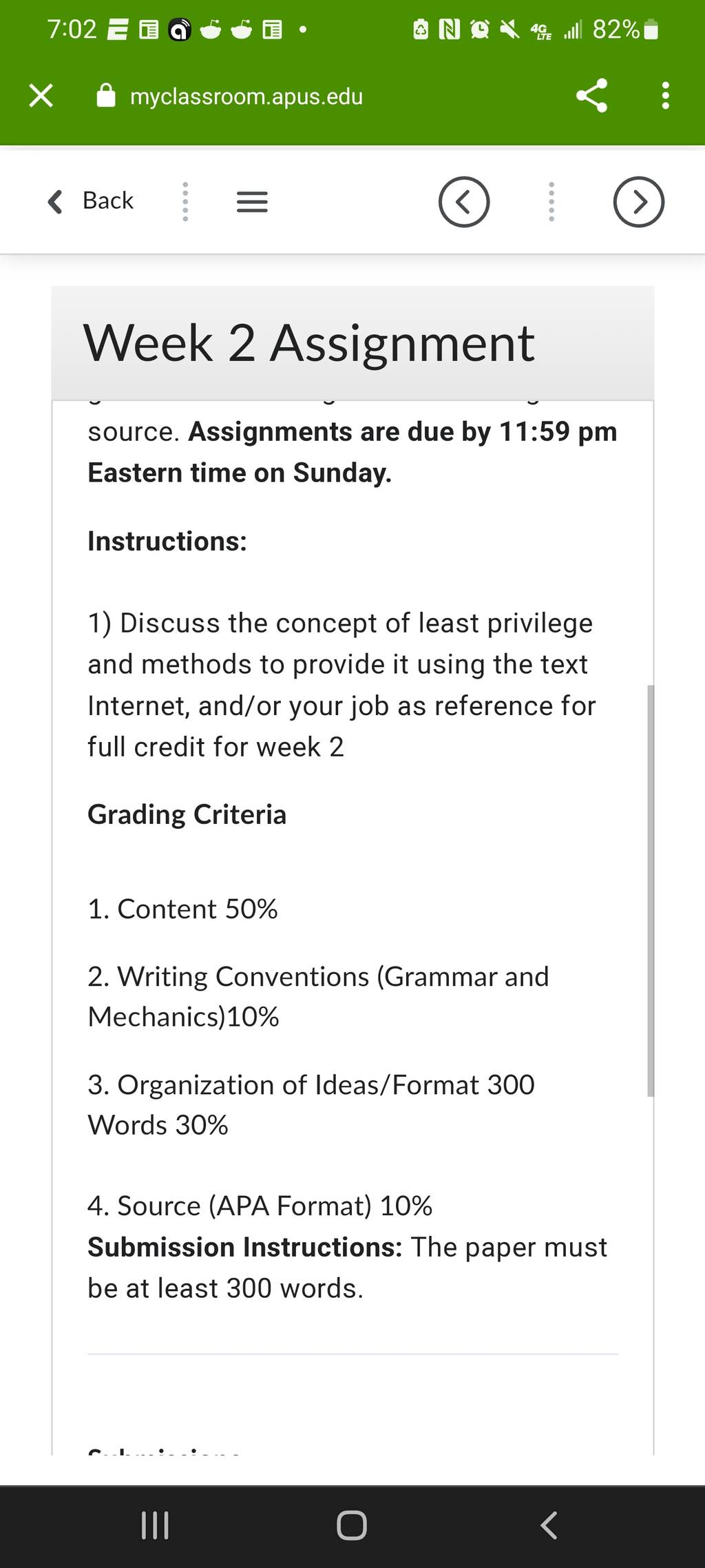Open Android recent apps button

point(155,1525)
